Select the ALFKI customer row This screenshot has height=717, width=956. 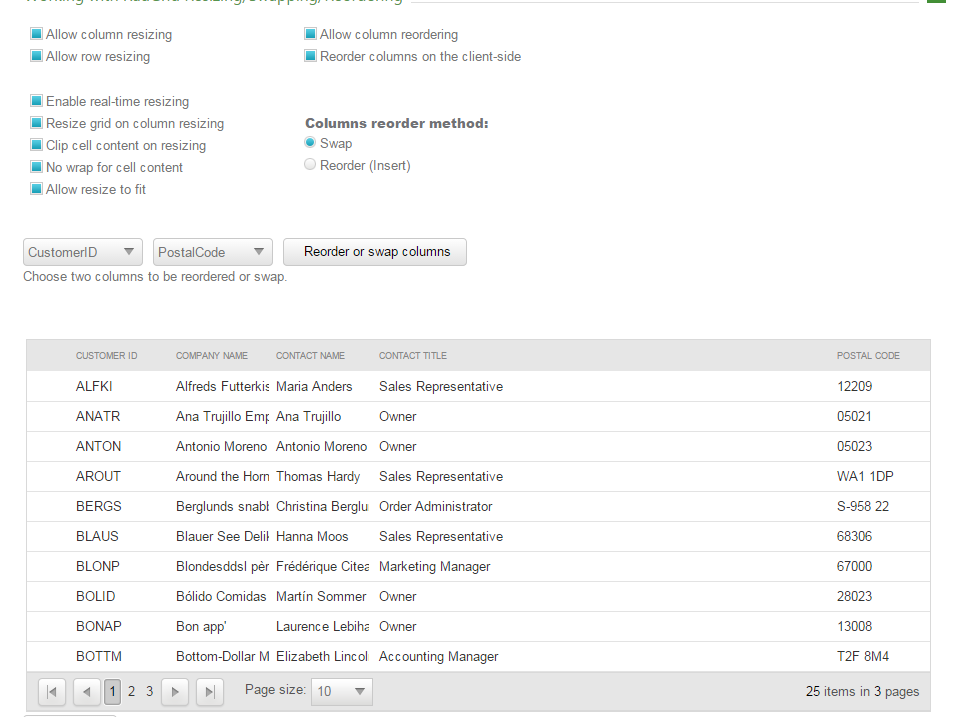(x=95, y=387)
